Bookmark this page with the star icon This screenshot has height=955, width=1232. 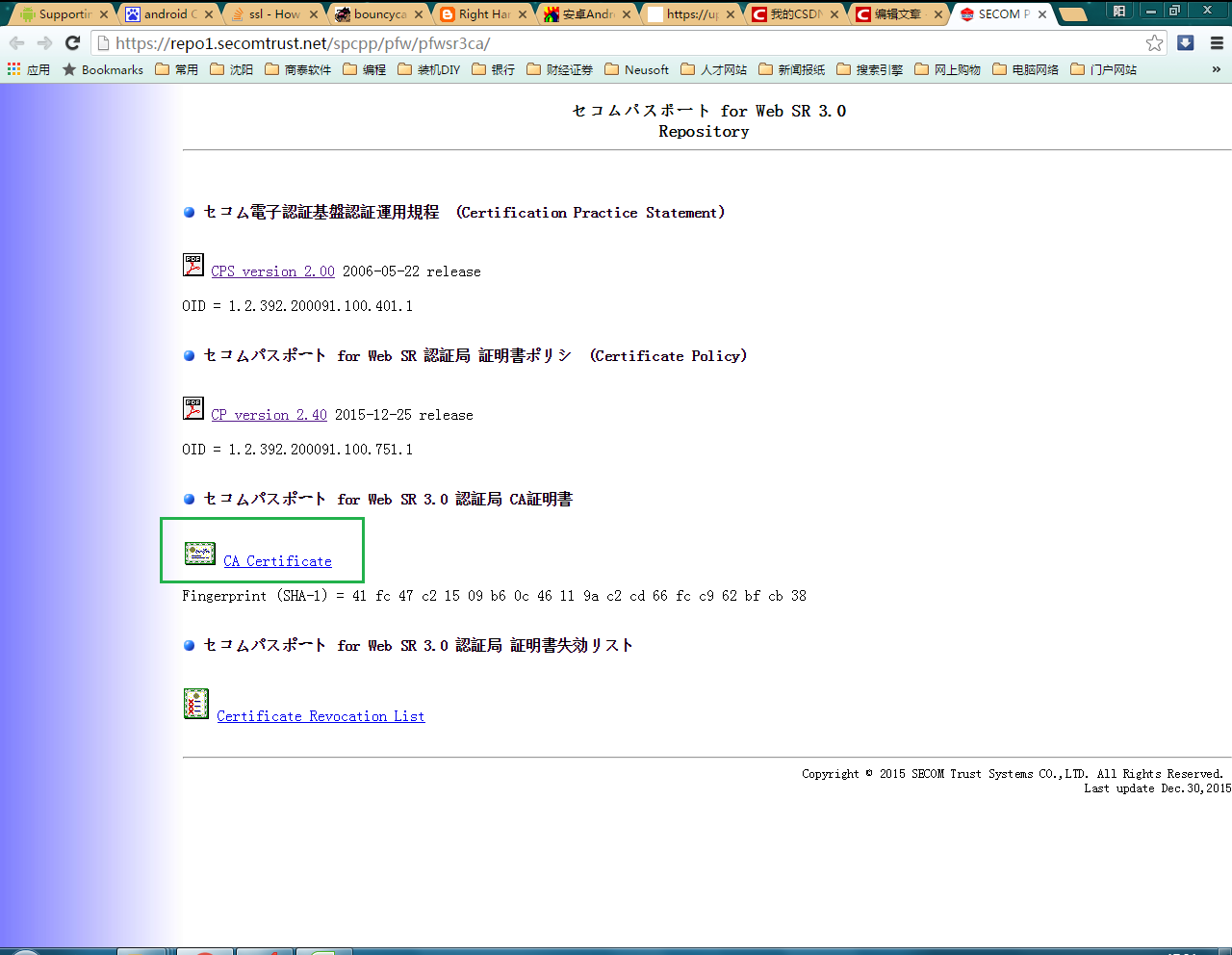[1154, 43]
